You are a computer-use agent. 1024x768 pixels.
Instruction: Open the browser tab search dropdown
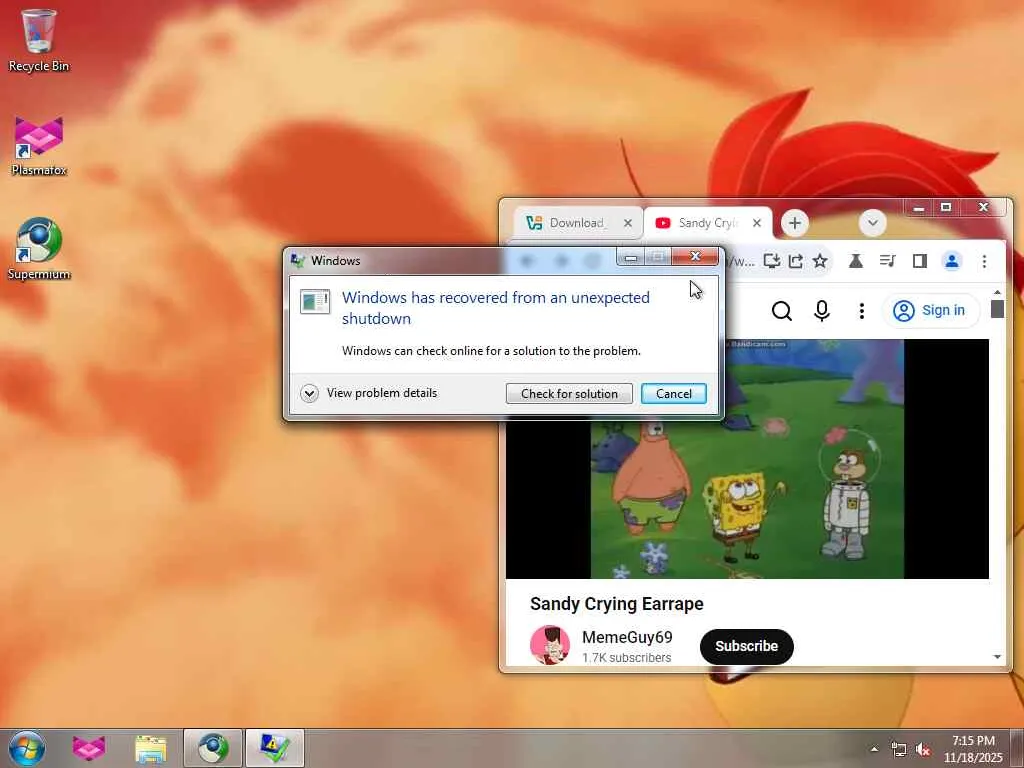click(x=872, y=223)
